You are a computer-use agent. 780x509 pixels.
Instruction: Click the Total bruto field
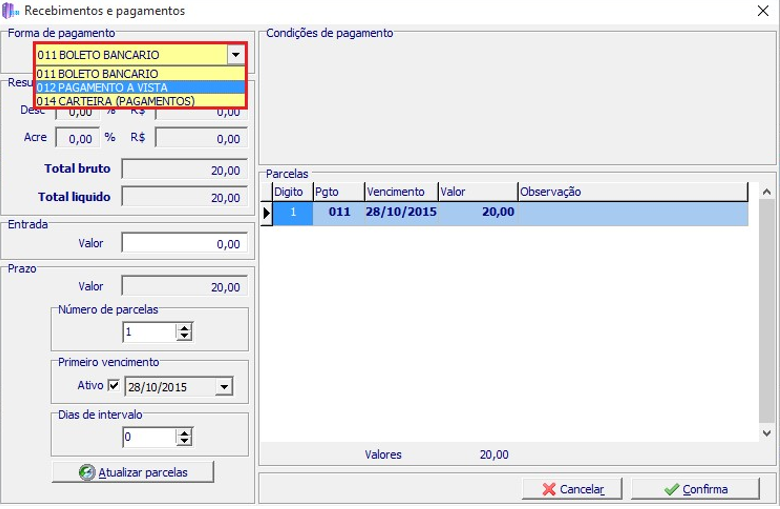(185, 170)
